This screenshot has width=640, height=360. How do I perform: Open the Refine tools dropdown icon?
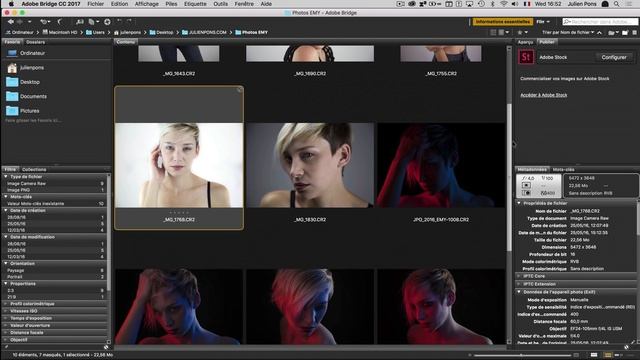(93, 22)
